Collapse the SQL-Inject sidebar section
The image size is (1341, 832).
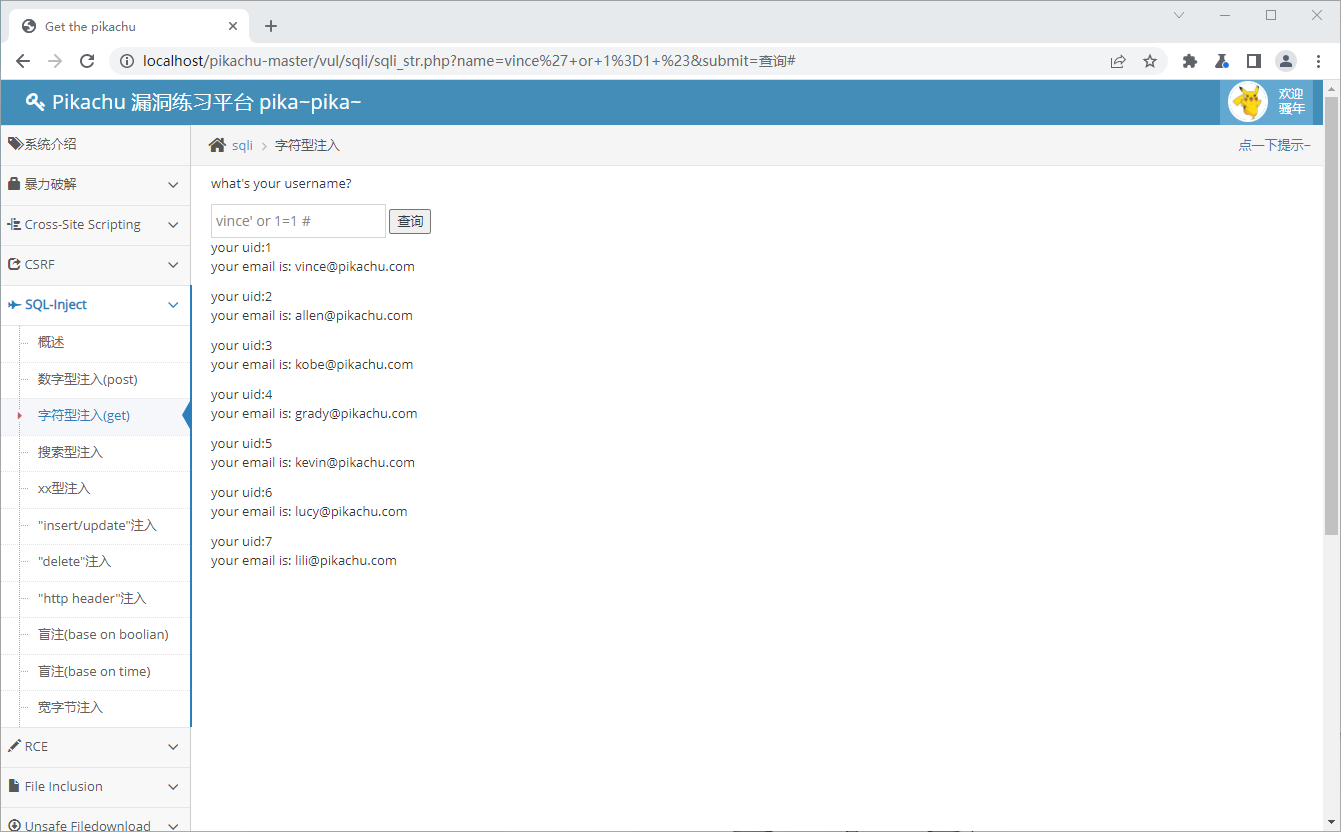click(95, 305)
